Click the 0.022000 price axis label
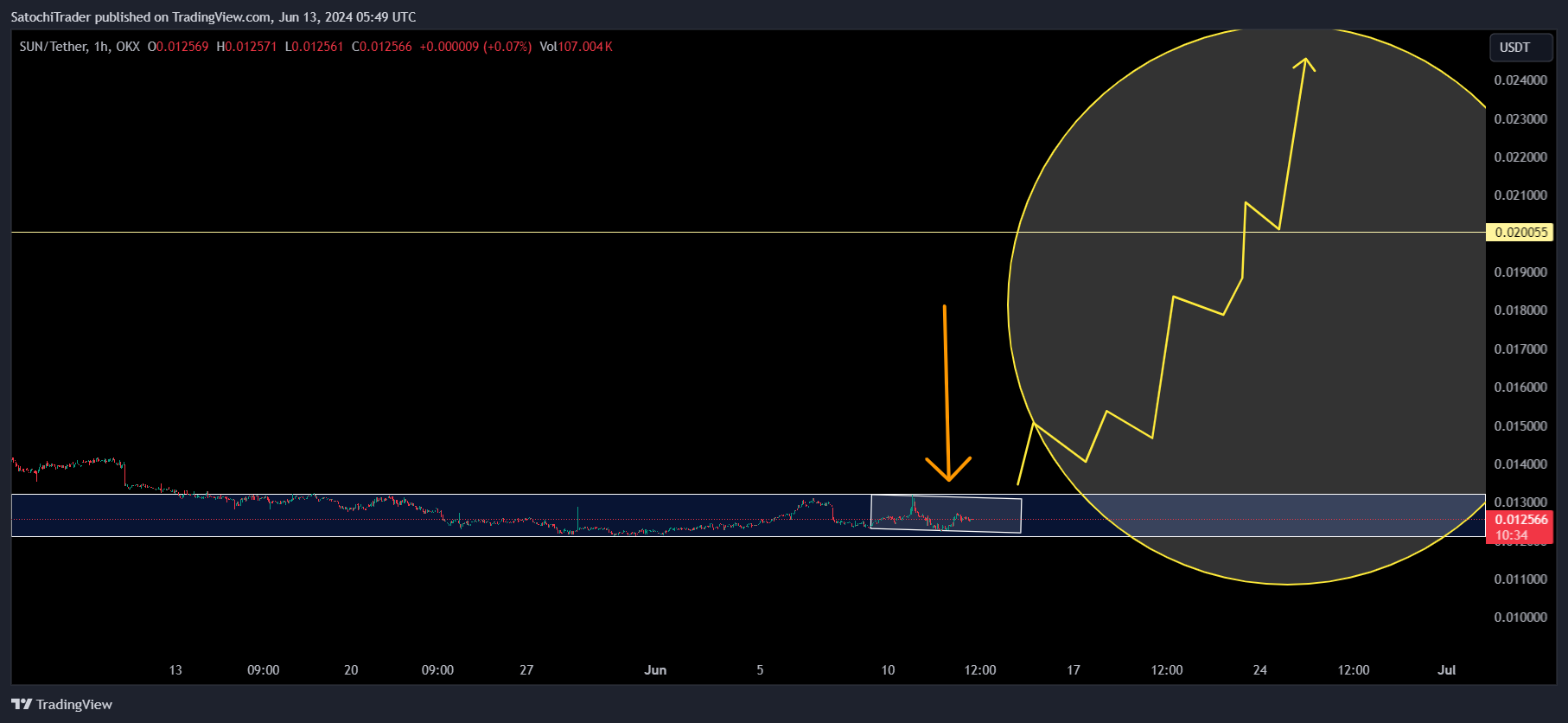The image size is (1568, 723). (x=1520, y=157)
